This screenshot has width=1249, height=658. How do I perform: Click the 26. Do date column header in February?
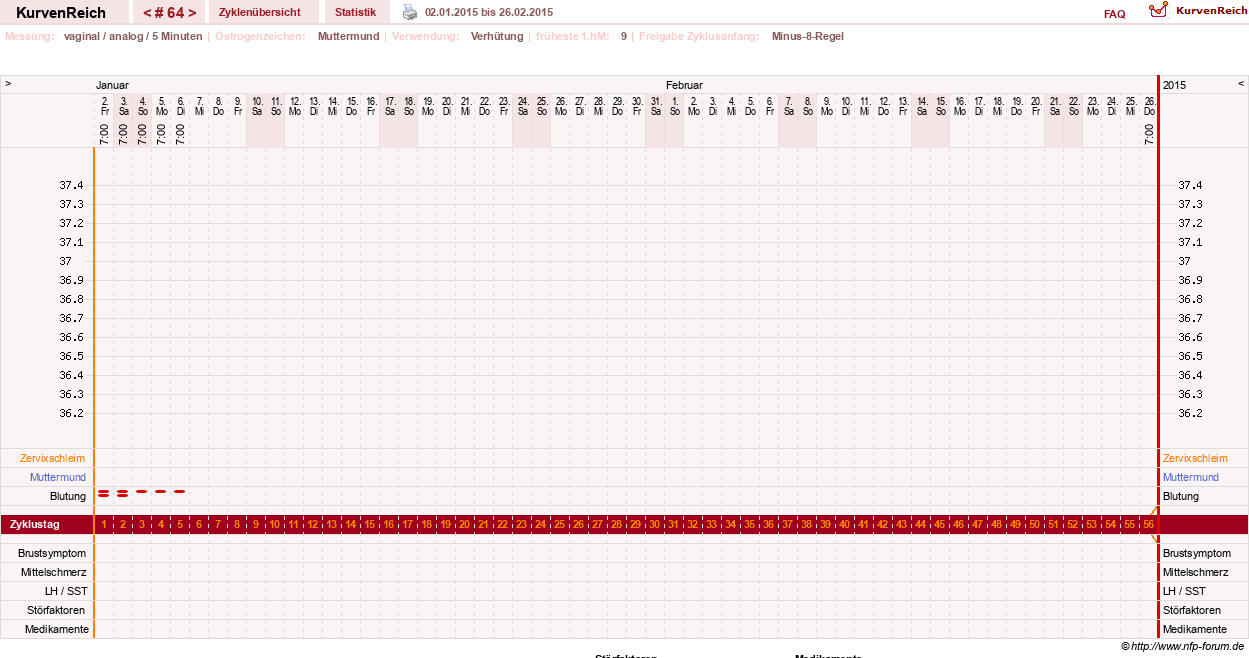pyautogui.click(x=1149, y=105)
